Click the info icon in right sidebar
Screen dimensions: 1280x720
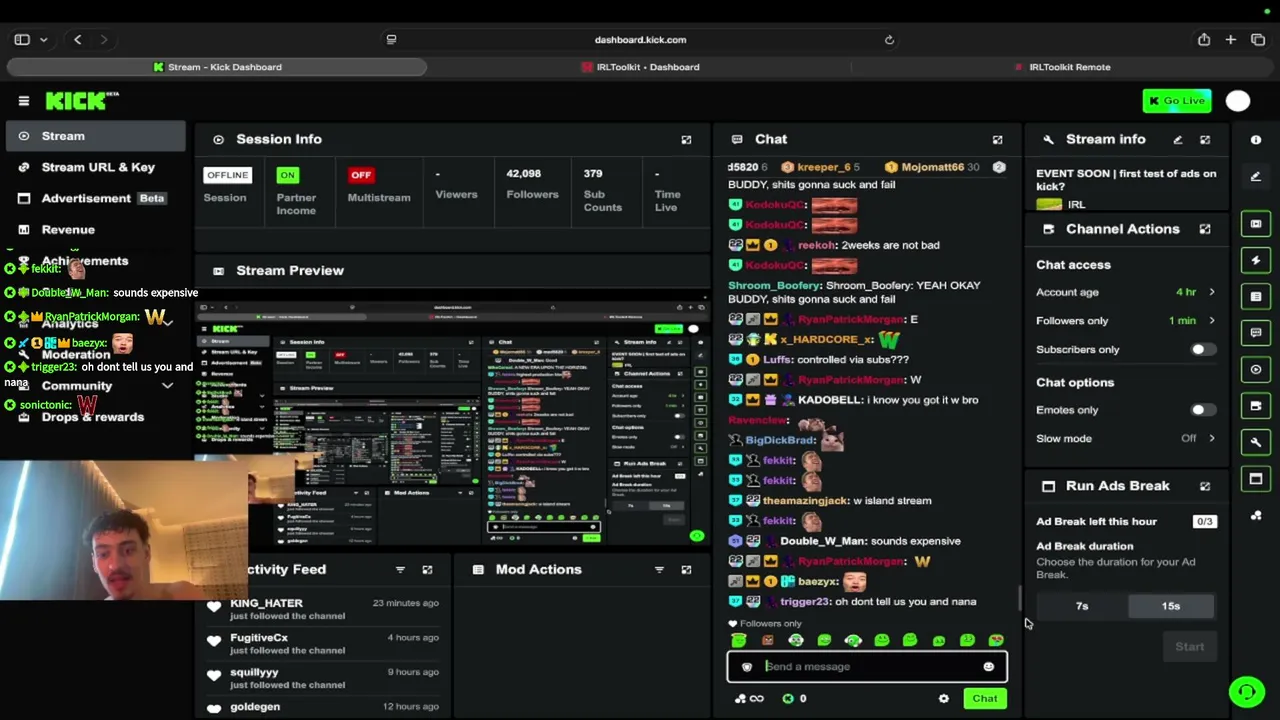(1256, 140)
